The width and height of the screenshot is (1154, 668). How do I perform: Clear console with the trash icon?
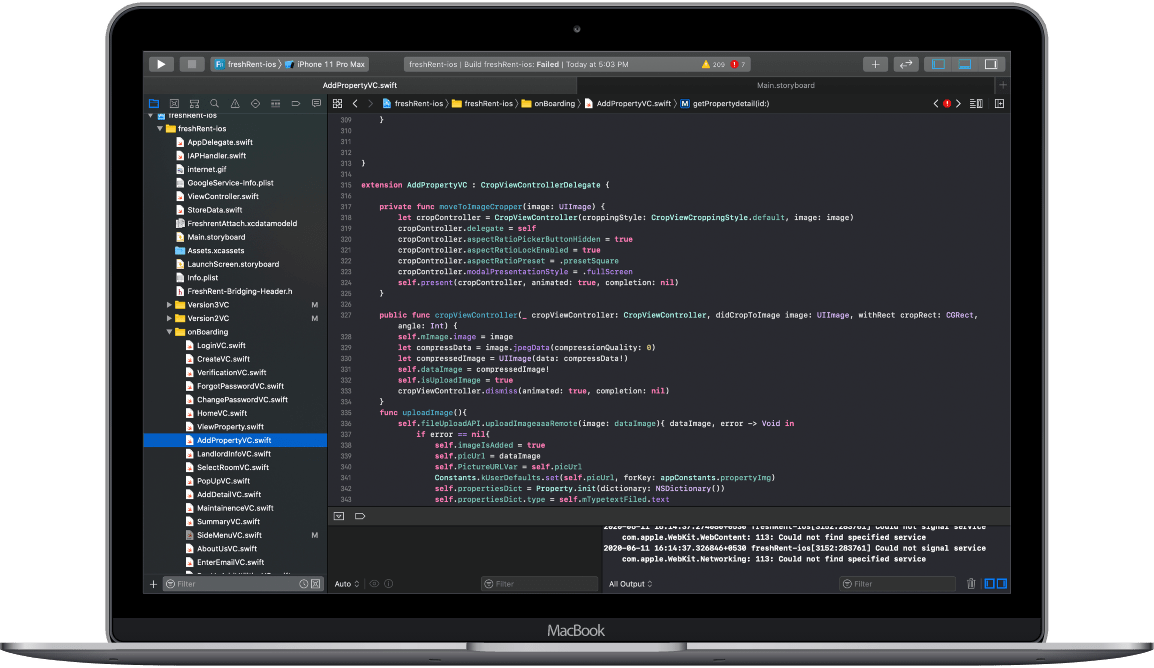pos(970,584)
